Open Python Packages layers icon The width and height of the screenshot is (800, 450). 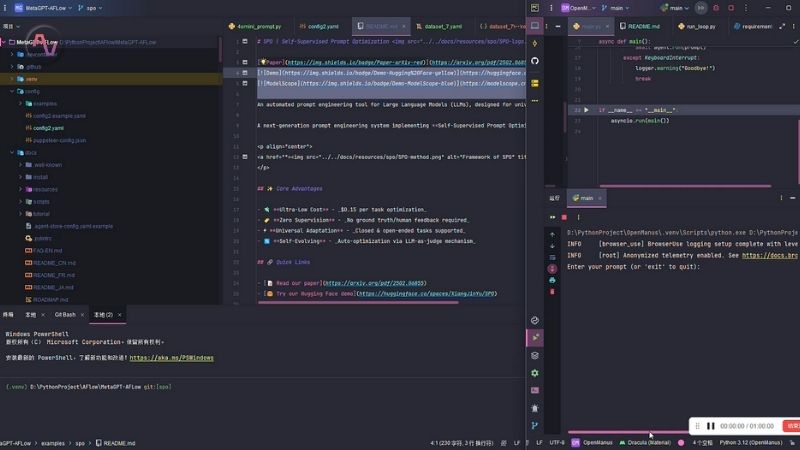click(x=535, y=355)
